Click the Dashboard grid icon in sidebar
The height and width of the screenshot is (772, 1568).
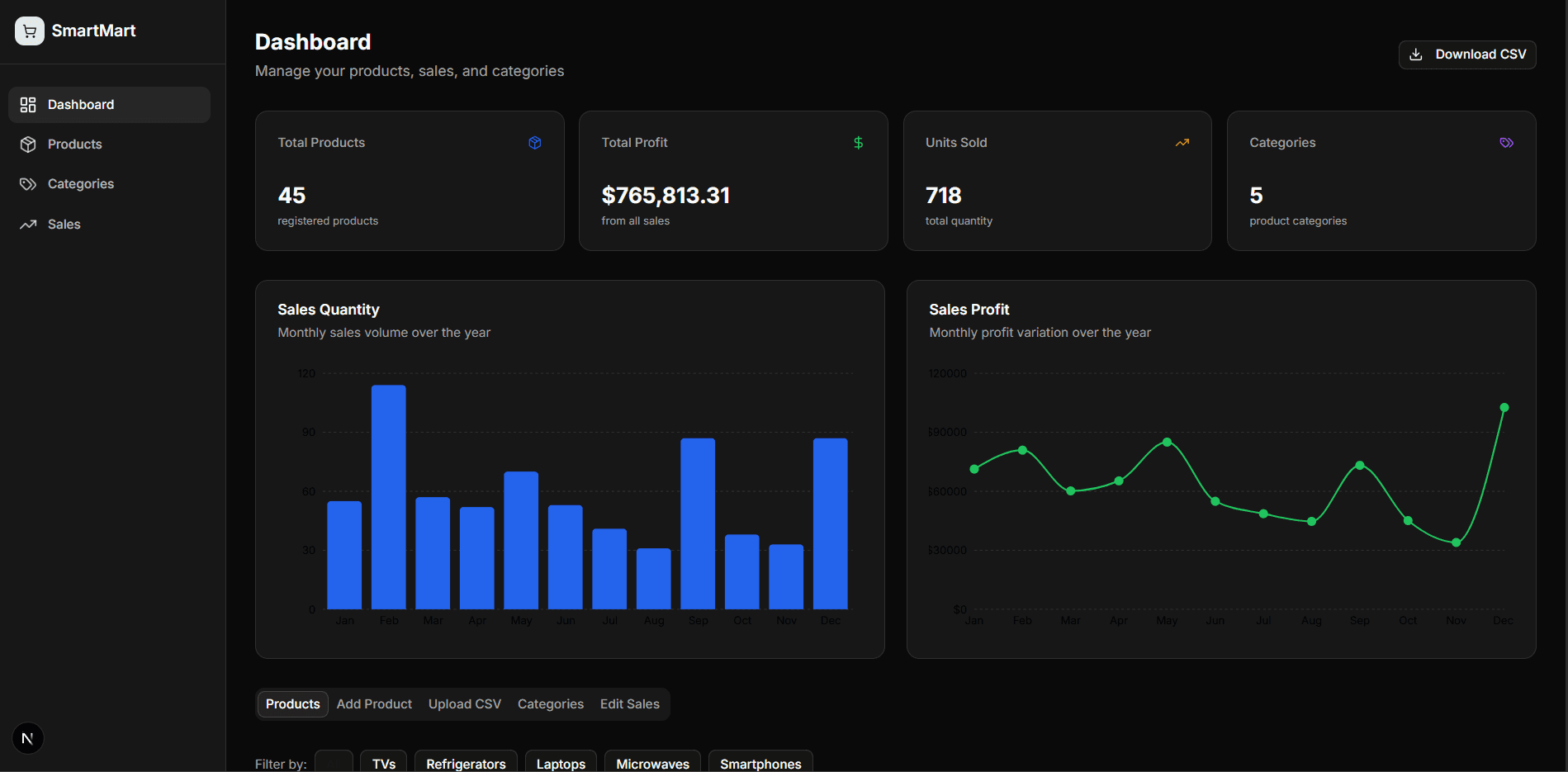pos(28,105)
